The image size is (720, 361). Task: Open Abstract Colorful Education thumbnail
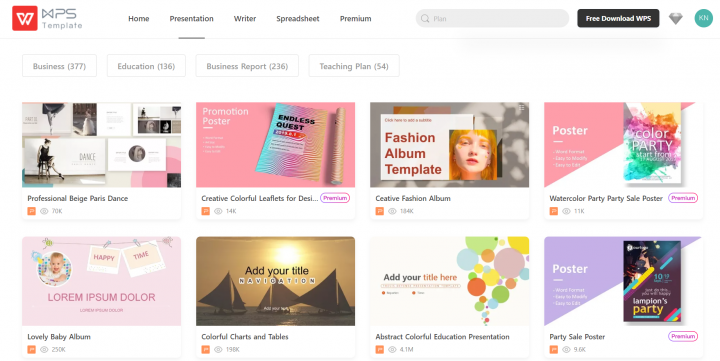[x=450, y=281]
